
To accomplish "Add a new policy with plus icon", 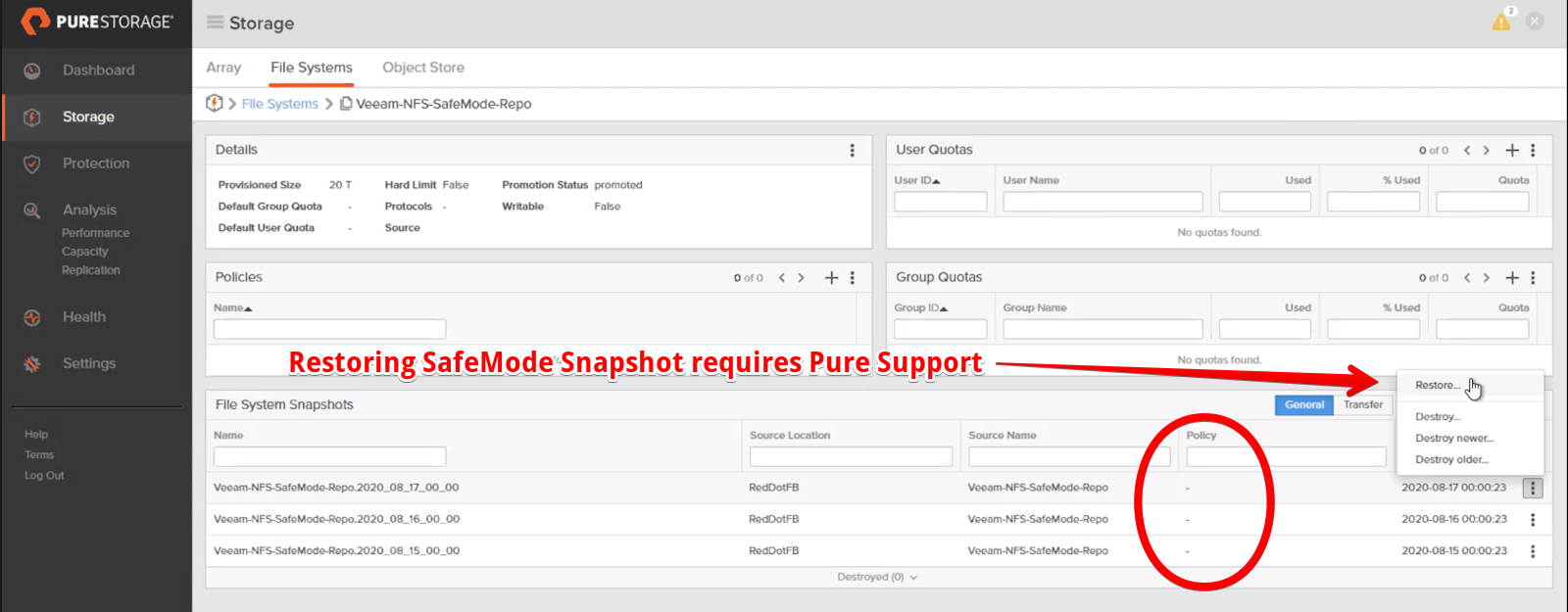I will pyautogui.click(x=831, y=278).
